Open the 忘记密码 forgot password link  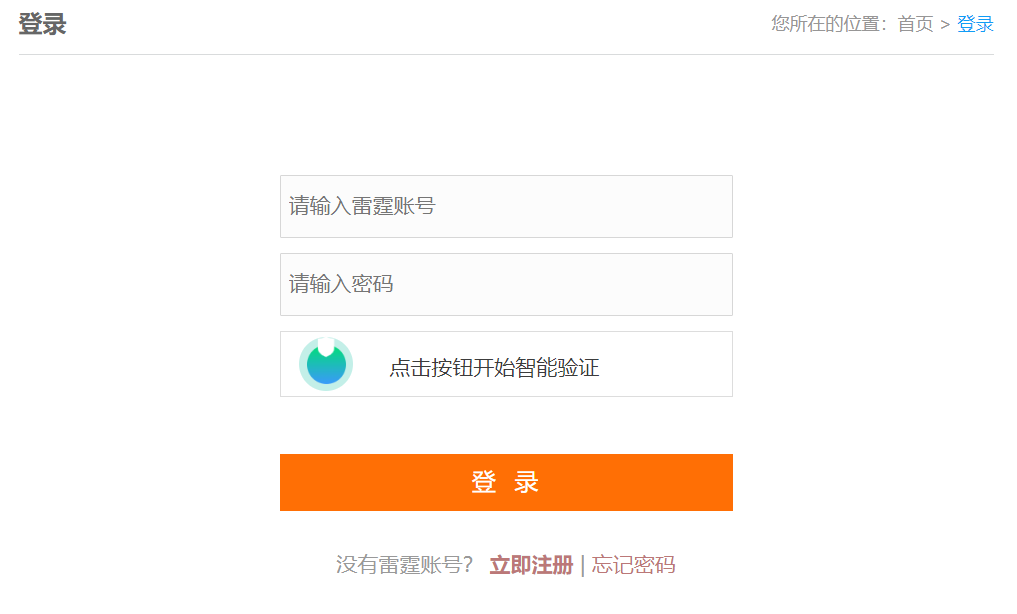633,565
